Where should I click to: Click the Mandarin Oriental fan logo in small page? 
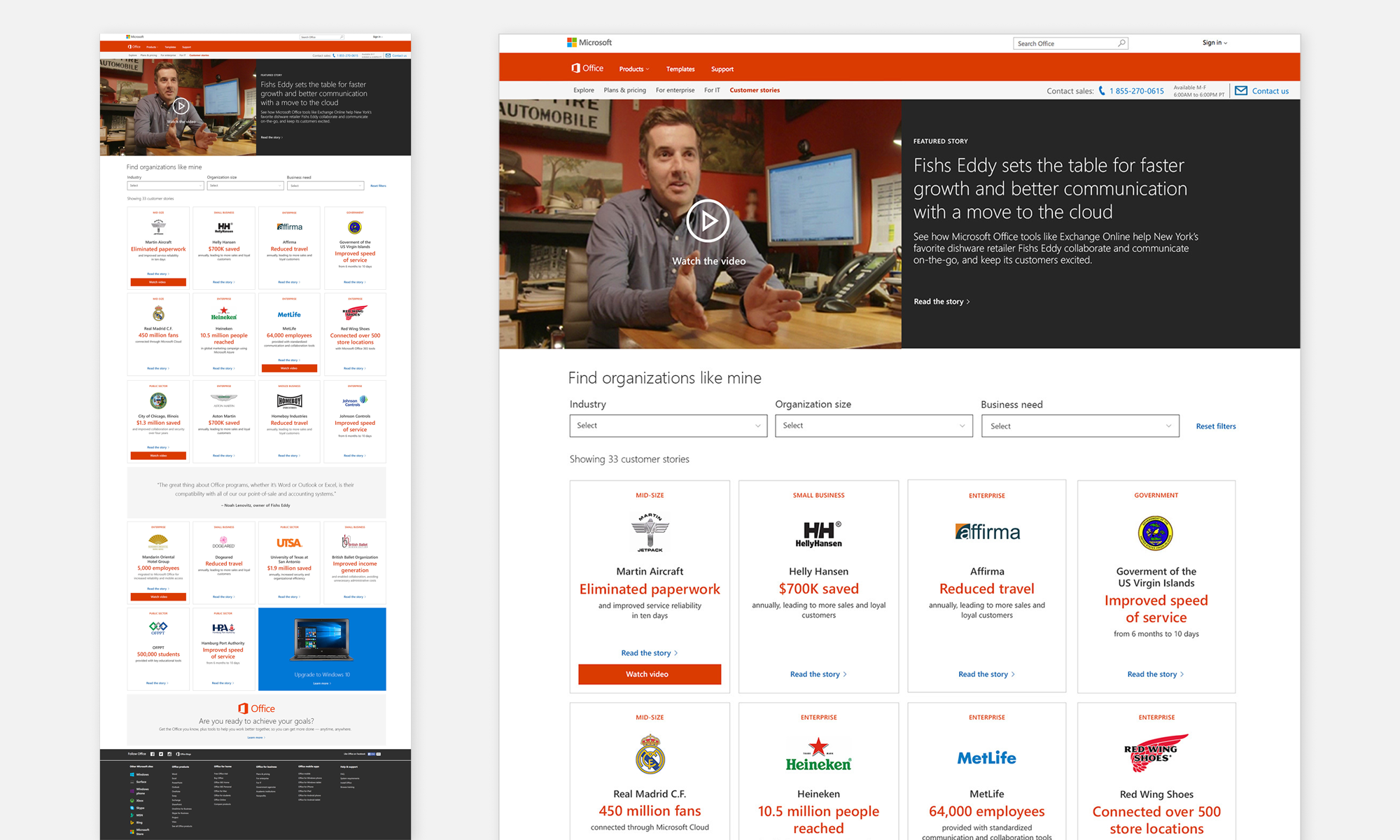point(158,542)
